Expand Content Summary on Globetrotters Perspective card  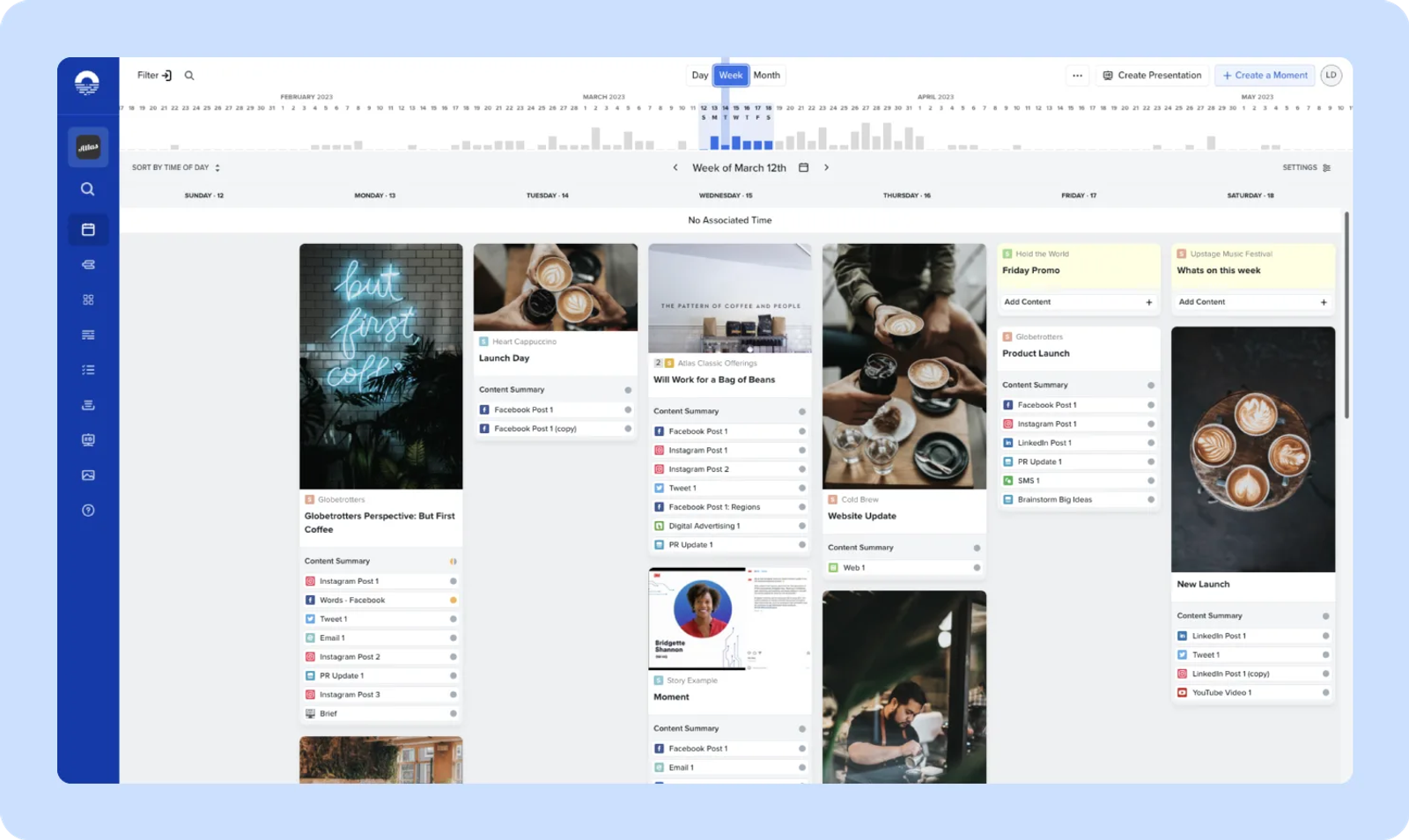(x=380, y=561)
